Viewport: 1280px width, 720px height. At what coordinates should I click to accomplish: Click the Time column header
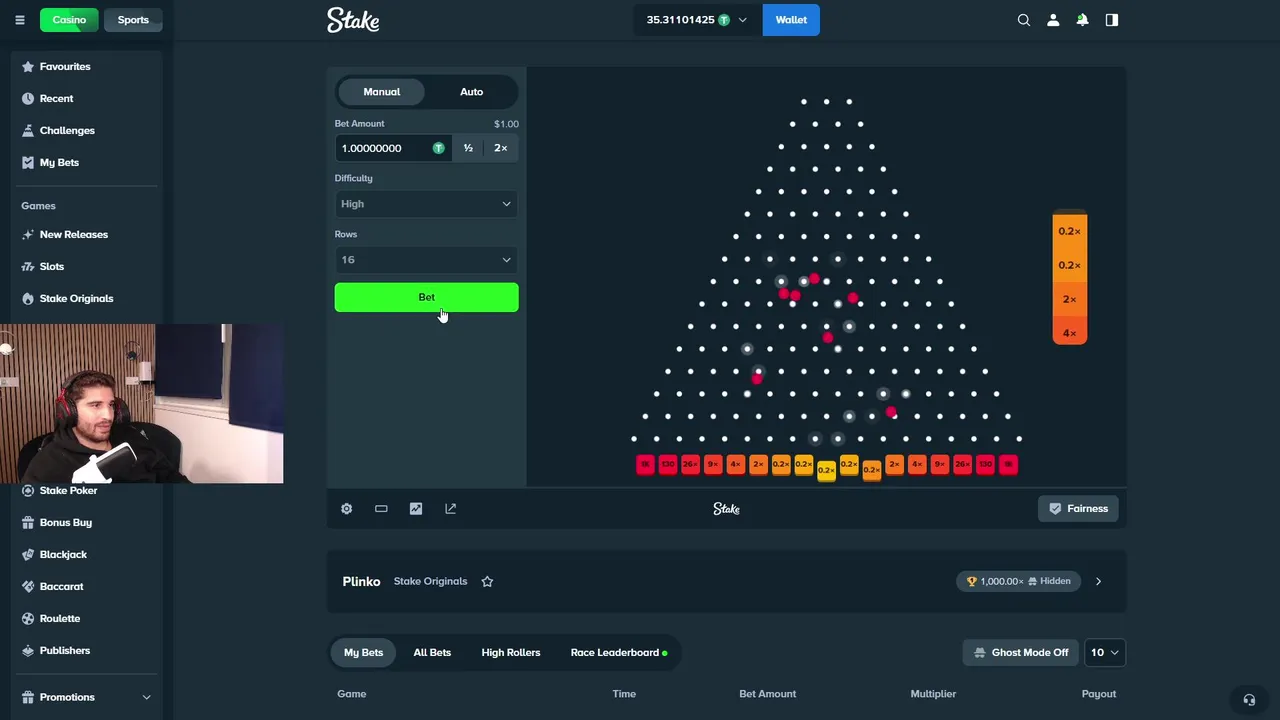(624, 694)
